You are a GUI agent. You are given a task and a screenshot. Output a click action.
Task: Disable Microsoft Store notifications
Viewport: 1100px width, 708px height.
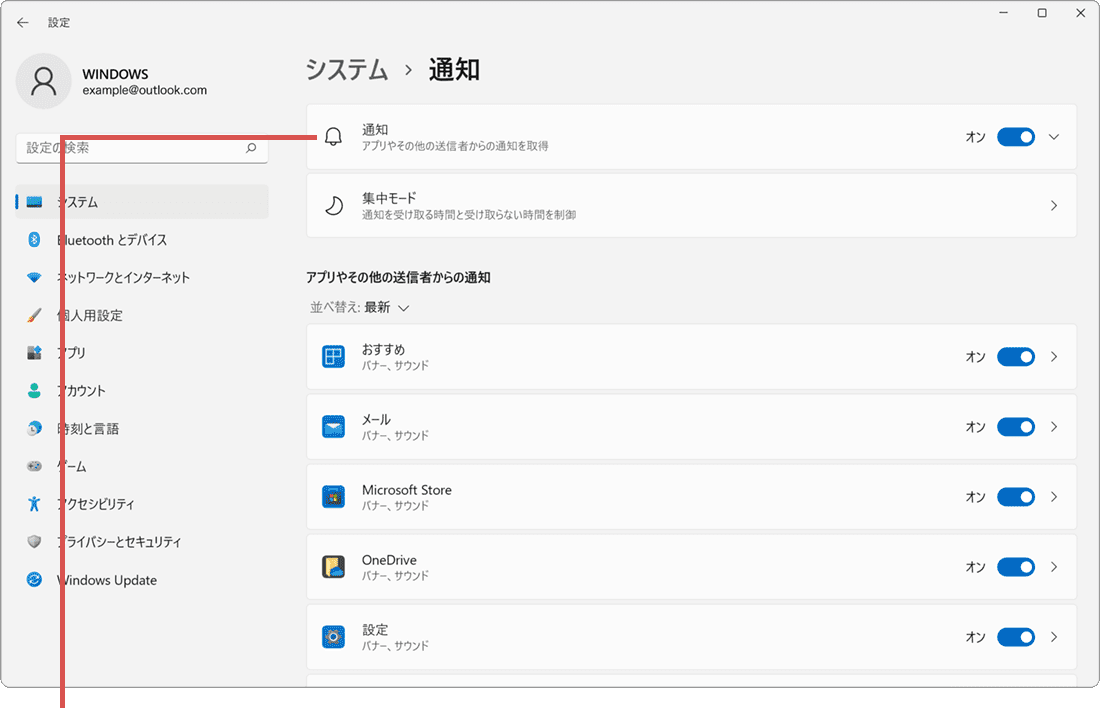point(1016,497)
